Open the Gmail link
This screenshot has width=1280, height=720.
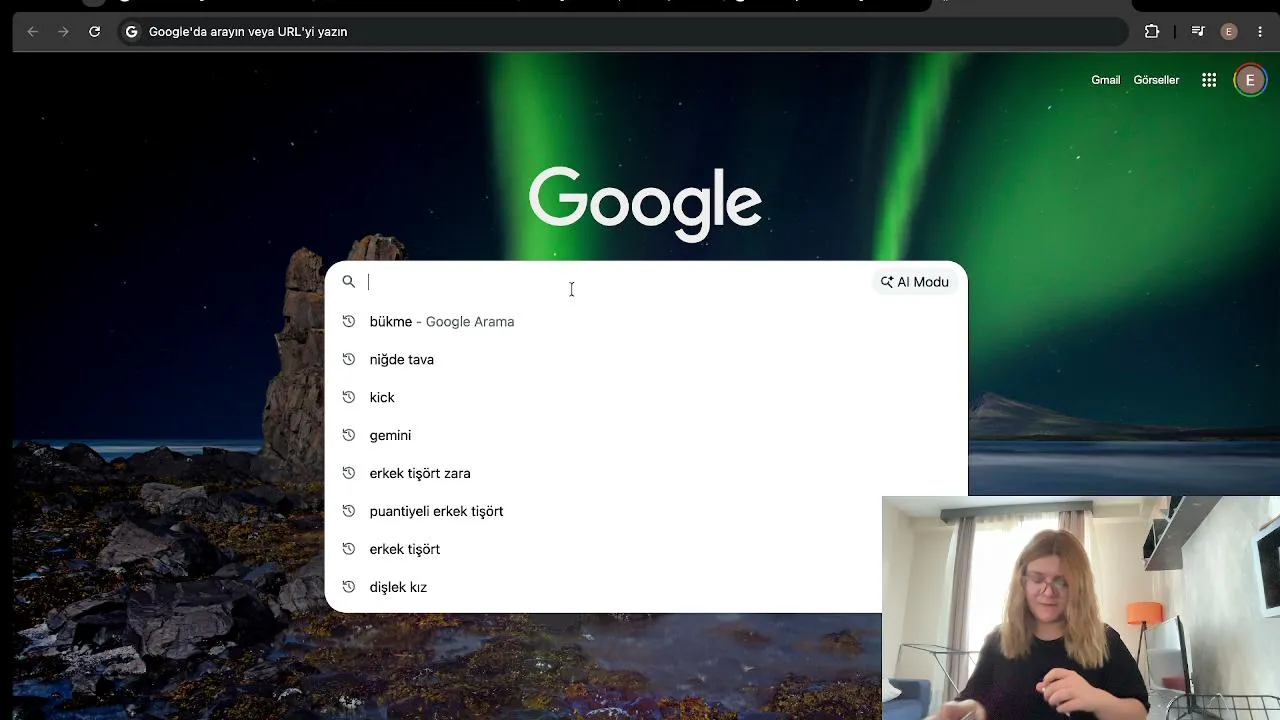pos(1105,80)
